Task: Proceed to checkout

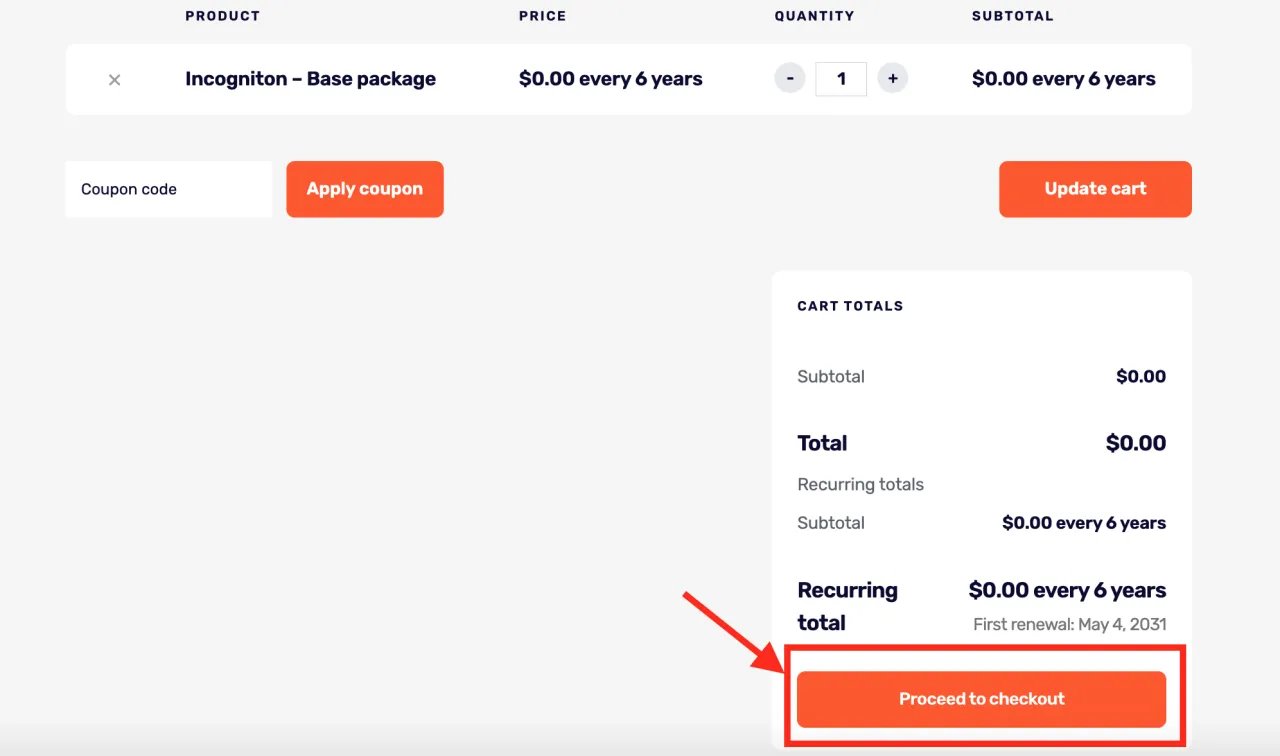Action: tap(981, 699)
